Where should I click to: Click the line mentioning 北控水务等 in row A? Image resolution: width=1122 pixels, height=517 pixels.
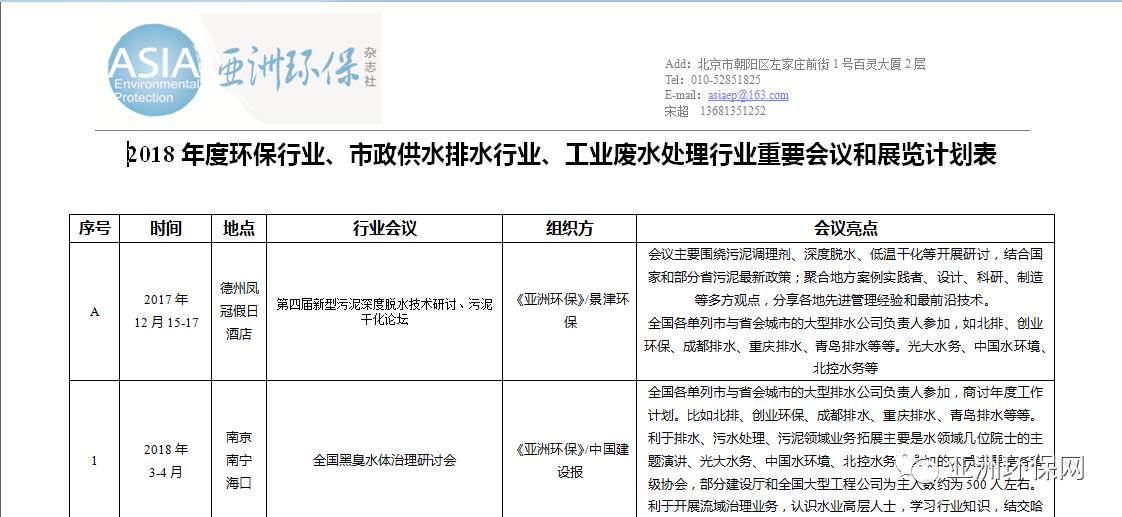click(845, 369)
